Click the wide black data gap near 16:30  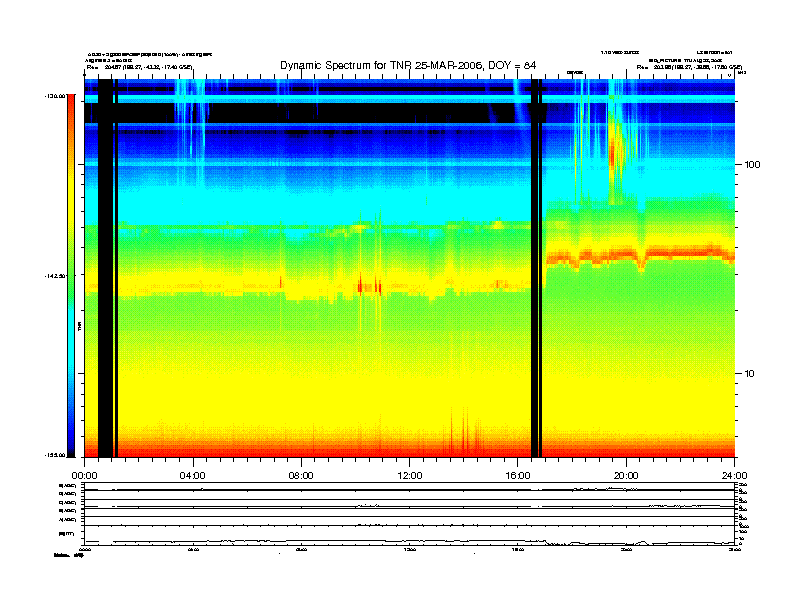coord(534,268)
